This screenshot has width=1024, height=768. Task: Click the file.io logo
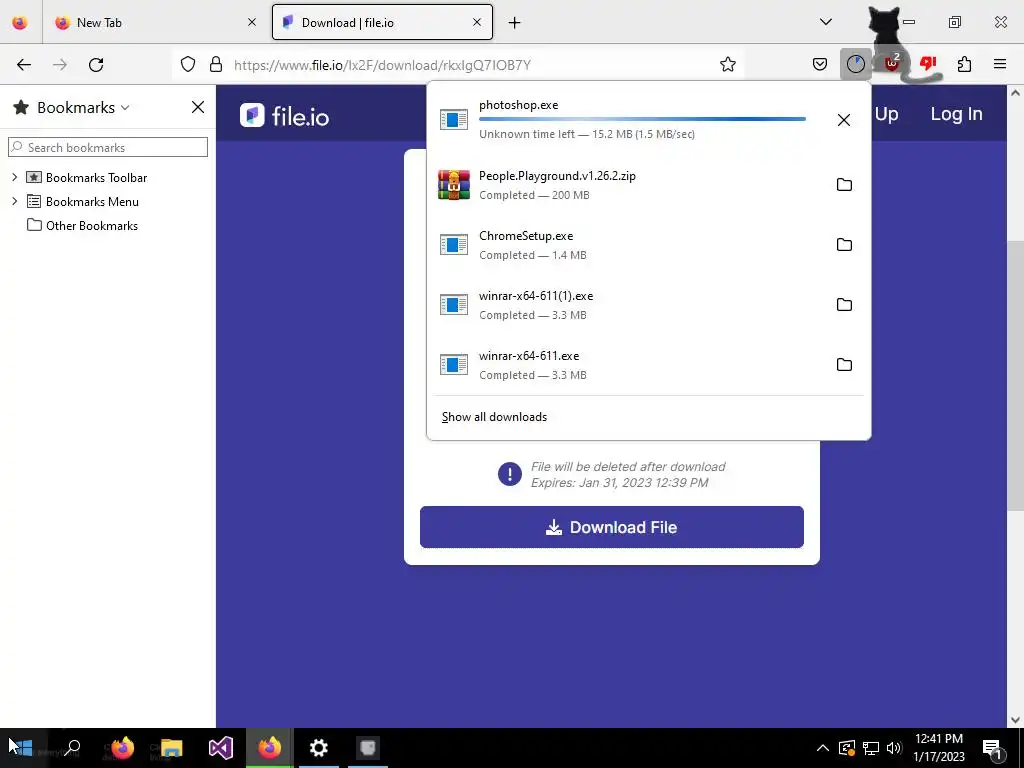click(x=285, y=116)
